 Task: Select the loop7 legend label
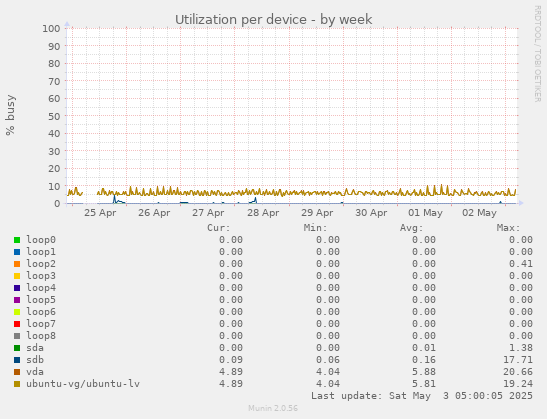41,323
